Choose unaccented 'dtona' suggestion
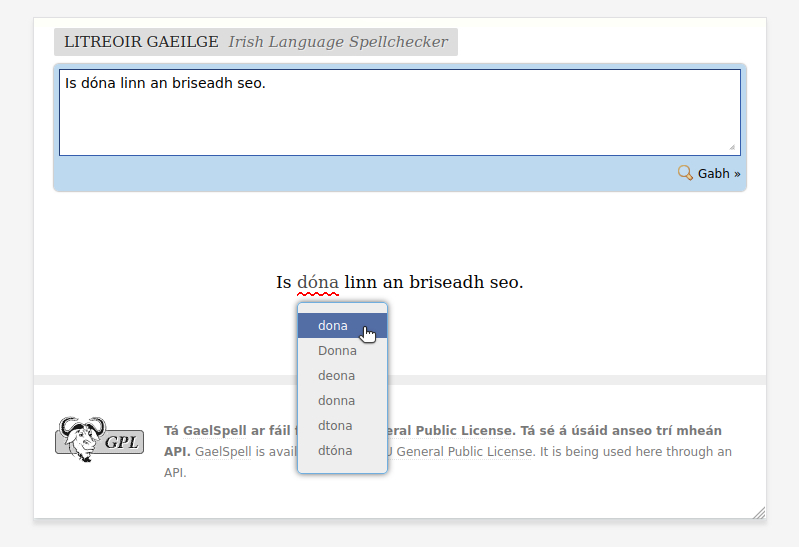 pyautogui.click(x=335, y=426)
